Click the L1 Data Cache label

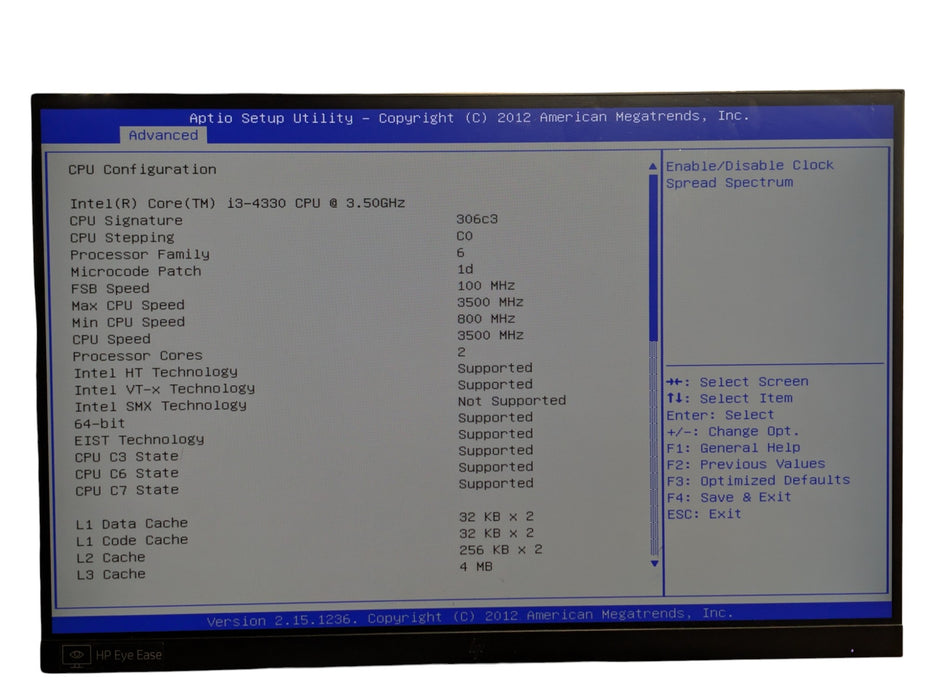tap(132, 524)
